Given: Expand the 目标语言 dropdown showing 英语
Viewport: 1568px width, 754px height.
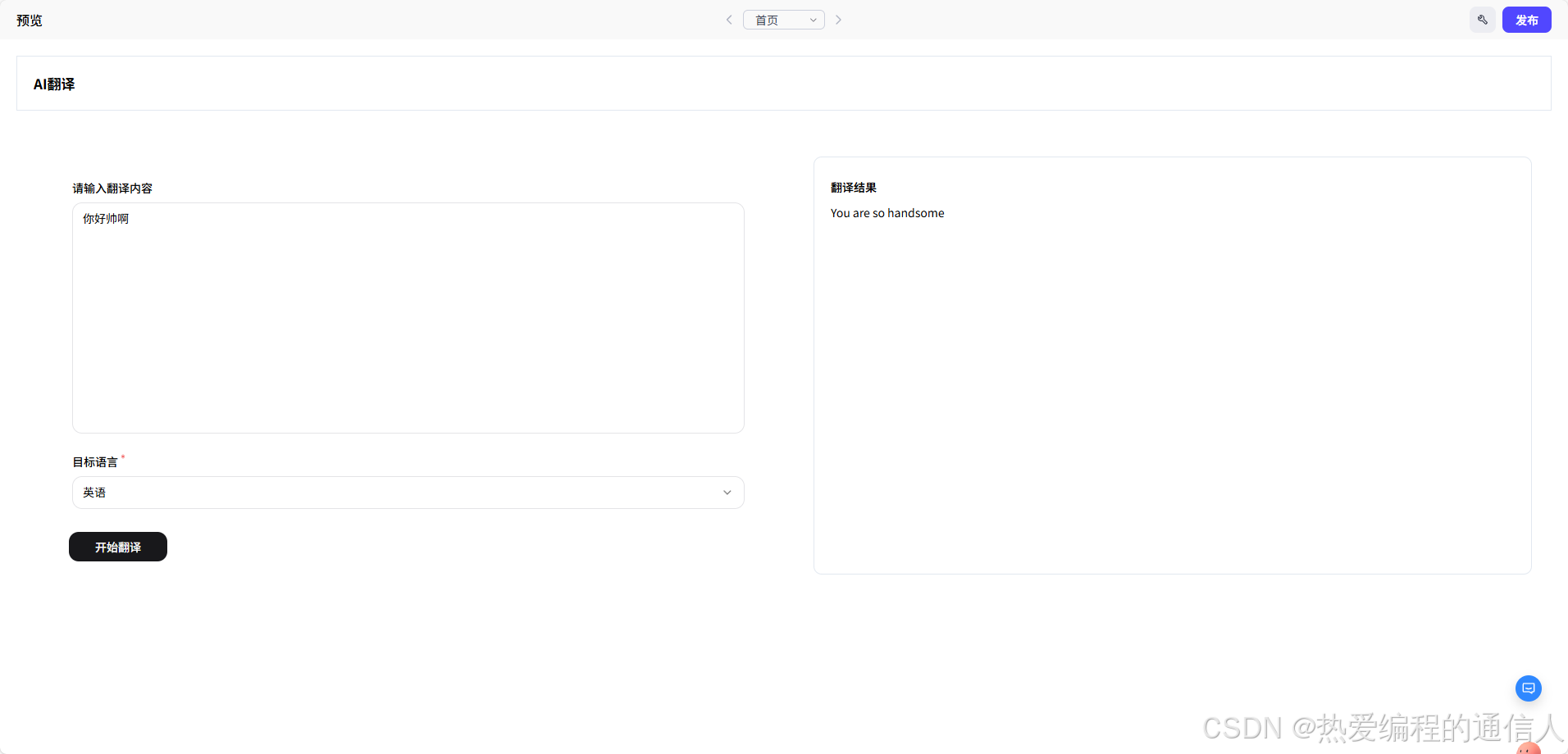Looking at the screenshot, I should point(408,493).
